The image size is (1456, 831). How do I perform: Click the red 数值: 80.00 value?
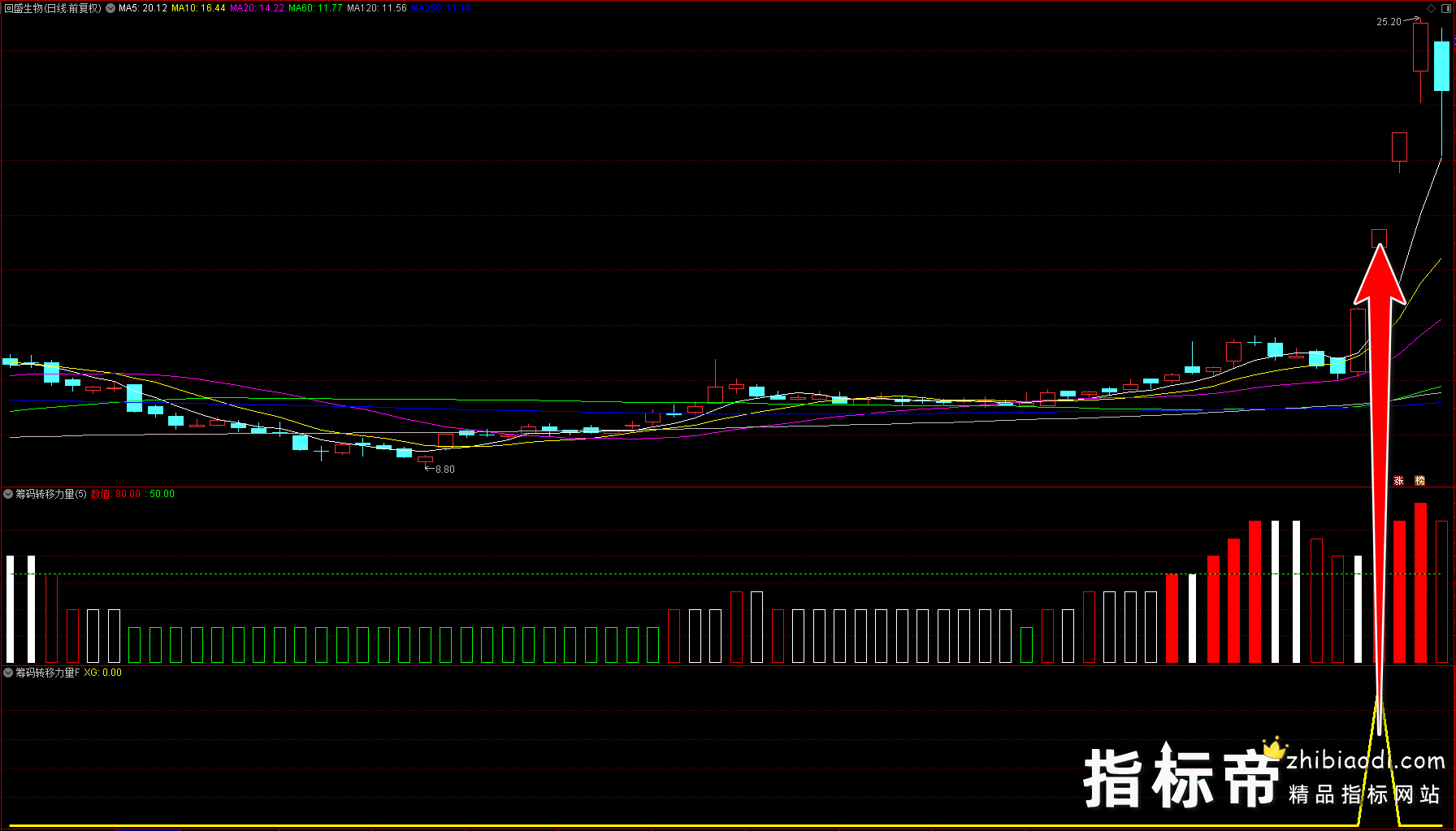pos(115,494)
